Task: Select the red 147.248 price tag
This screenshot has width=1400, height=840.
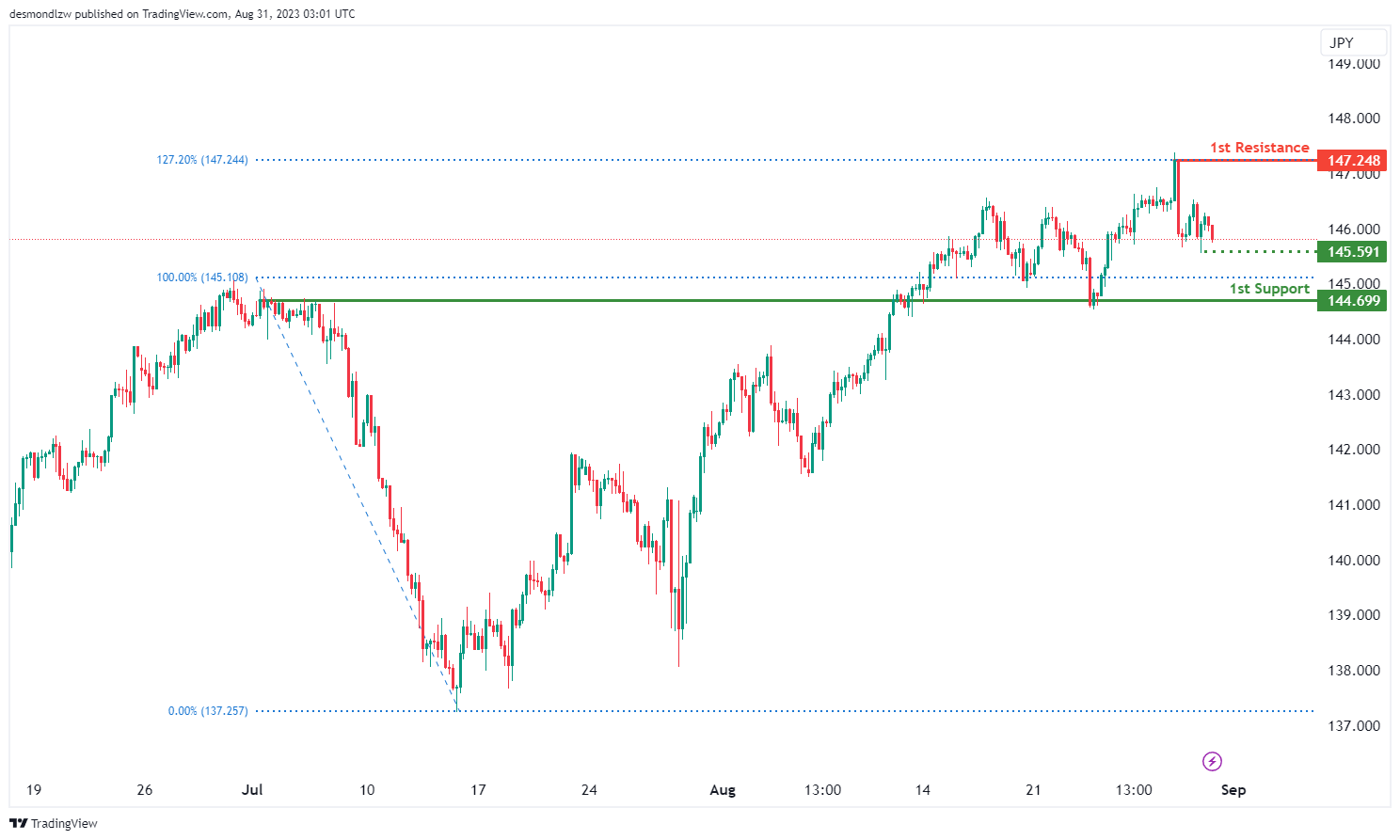Action: coord(1351,160)
